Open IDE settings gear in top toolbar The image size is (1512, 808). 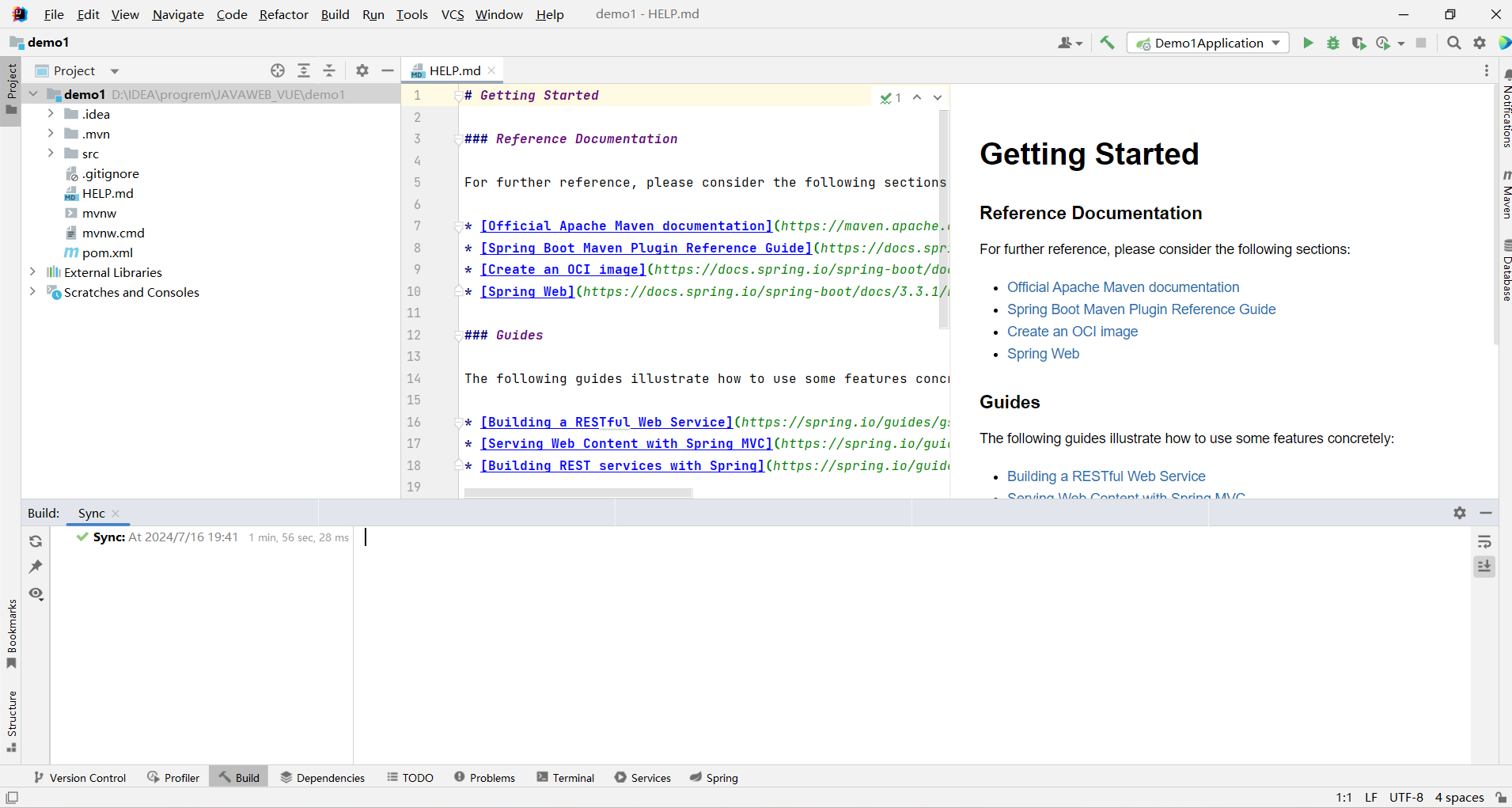tap(1480, 43)
